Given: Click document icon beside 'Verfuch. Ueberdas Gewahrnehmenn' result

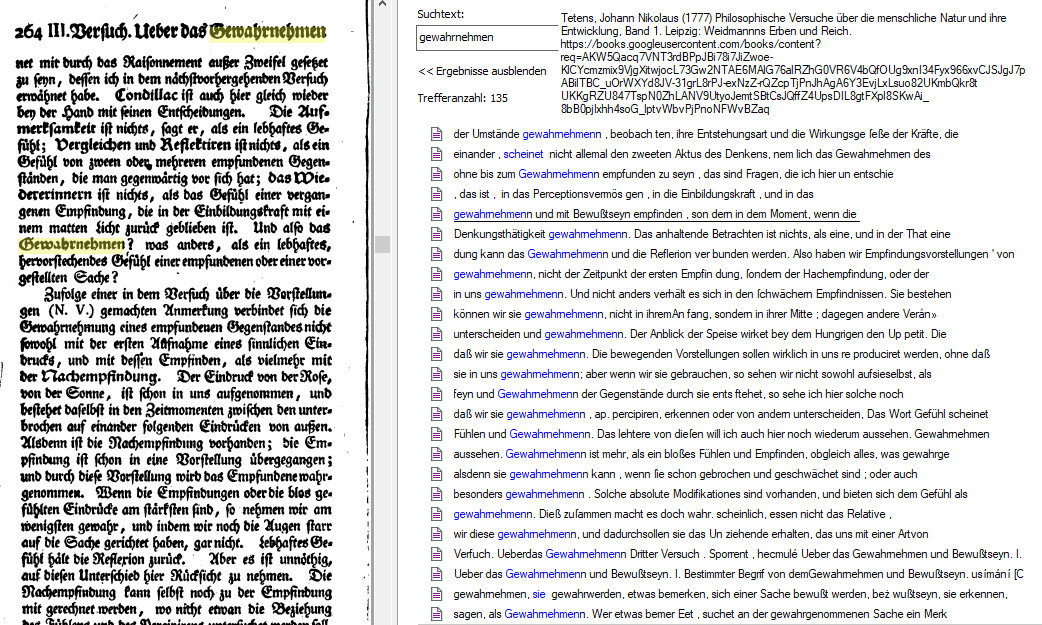Looking at the screenshot, I should point(436,554).
